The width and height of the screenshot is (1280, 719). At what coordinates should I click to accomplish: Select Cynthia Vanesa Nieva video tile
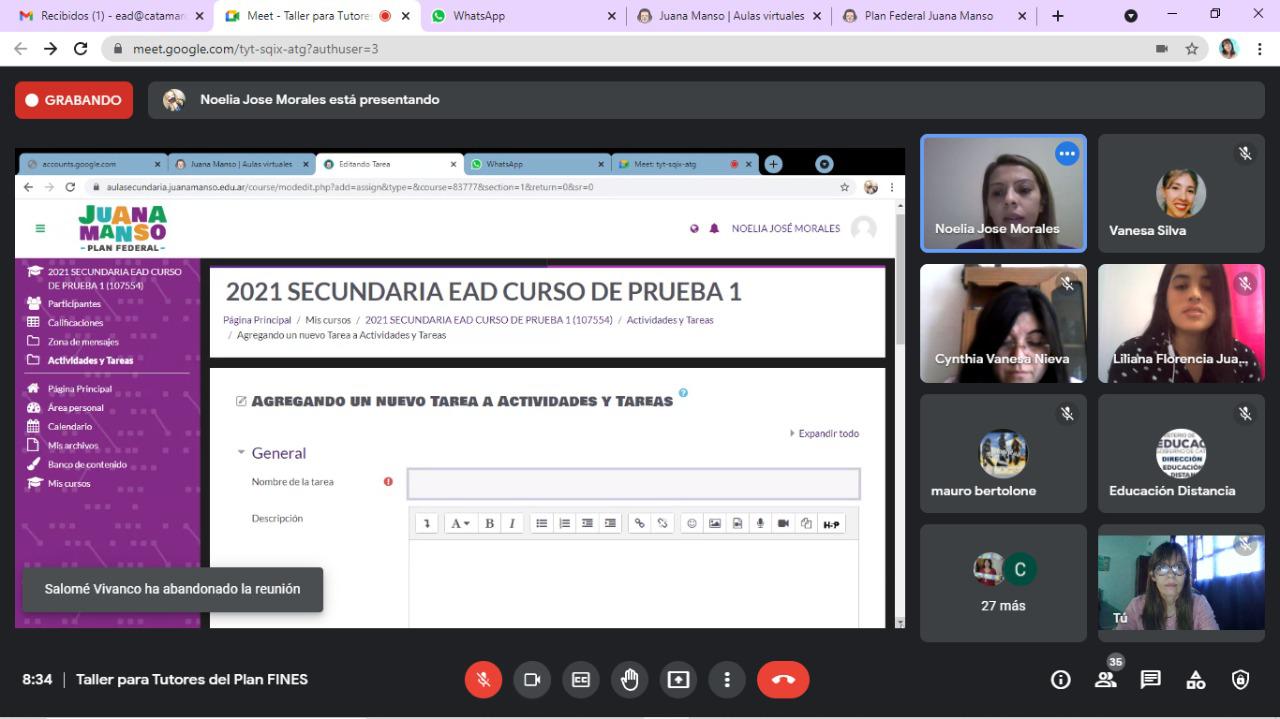1003,323
